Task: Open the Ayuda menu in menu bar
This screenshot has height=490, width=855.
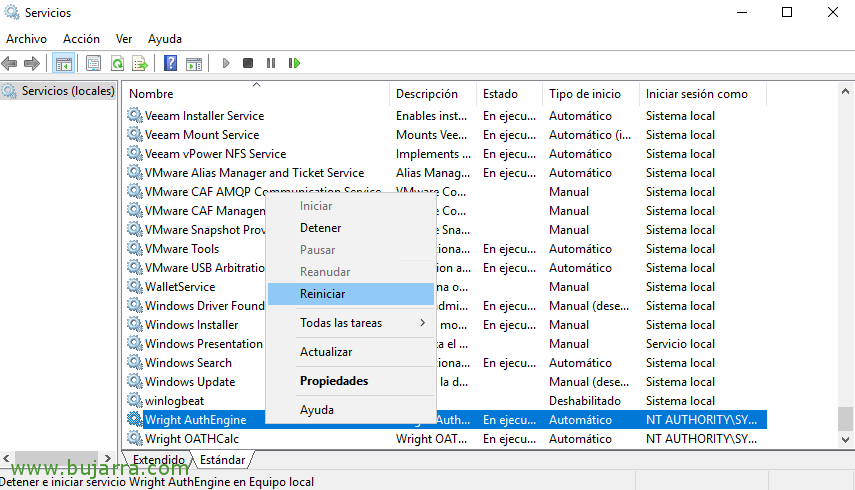Action: (165, 39)
